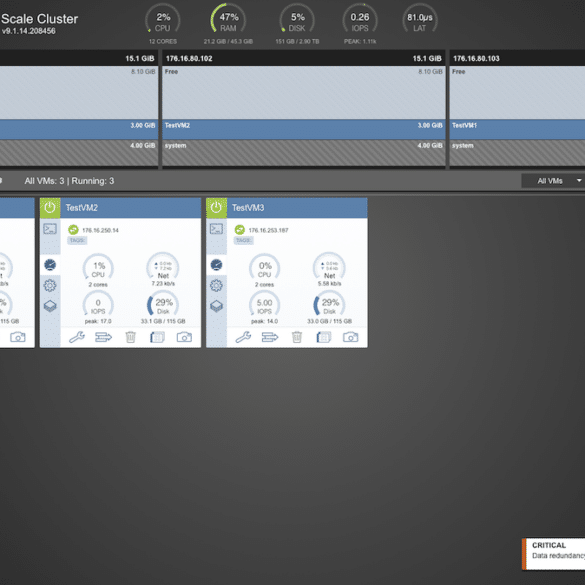Click the TestVM2 green power icon

tap(50, 208)
